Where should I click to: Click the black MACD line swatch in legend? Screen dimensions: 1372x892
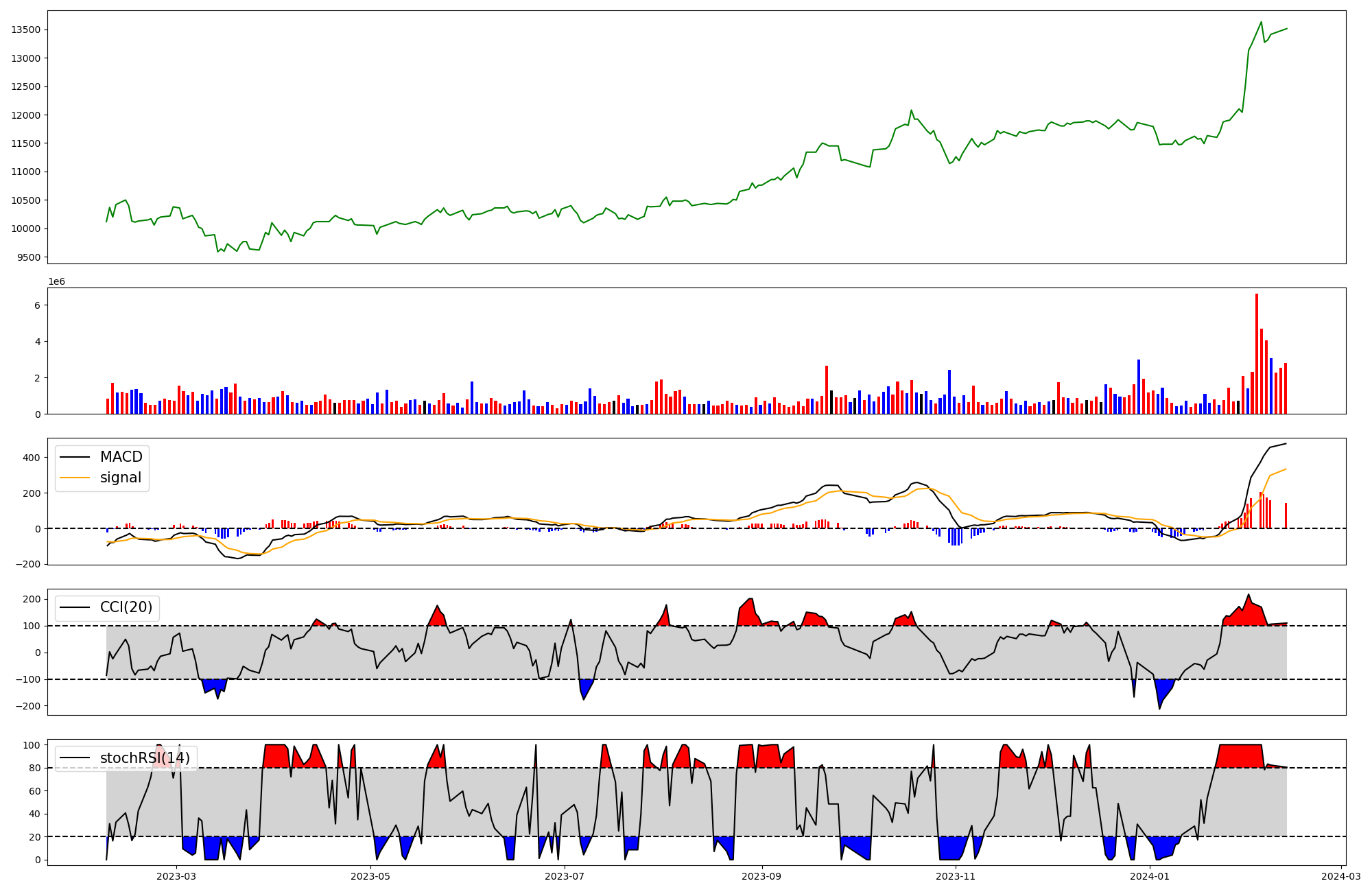tap(75, 457)
